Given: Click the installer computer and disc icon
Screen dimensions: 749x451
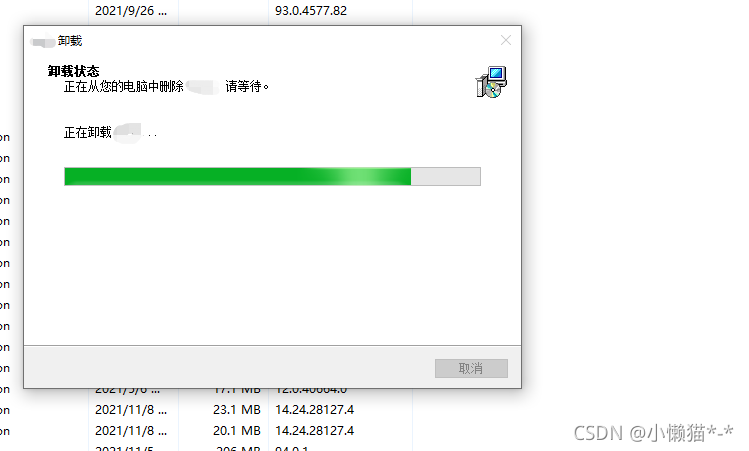Looking at the screenshot, I should point(491,82).
